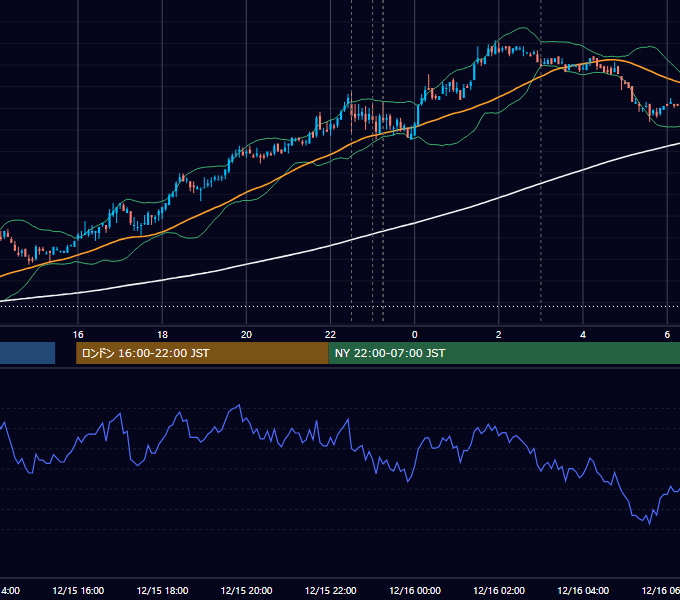This screenshot has height=600, width=680.
Task: Click the 12/16 04:00 date label
Action: (x=583, y=591)
